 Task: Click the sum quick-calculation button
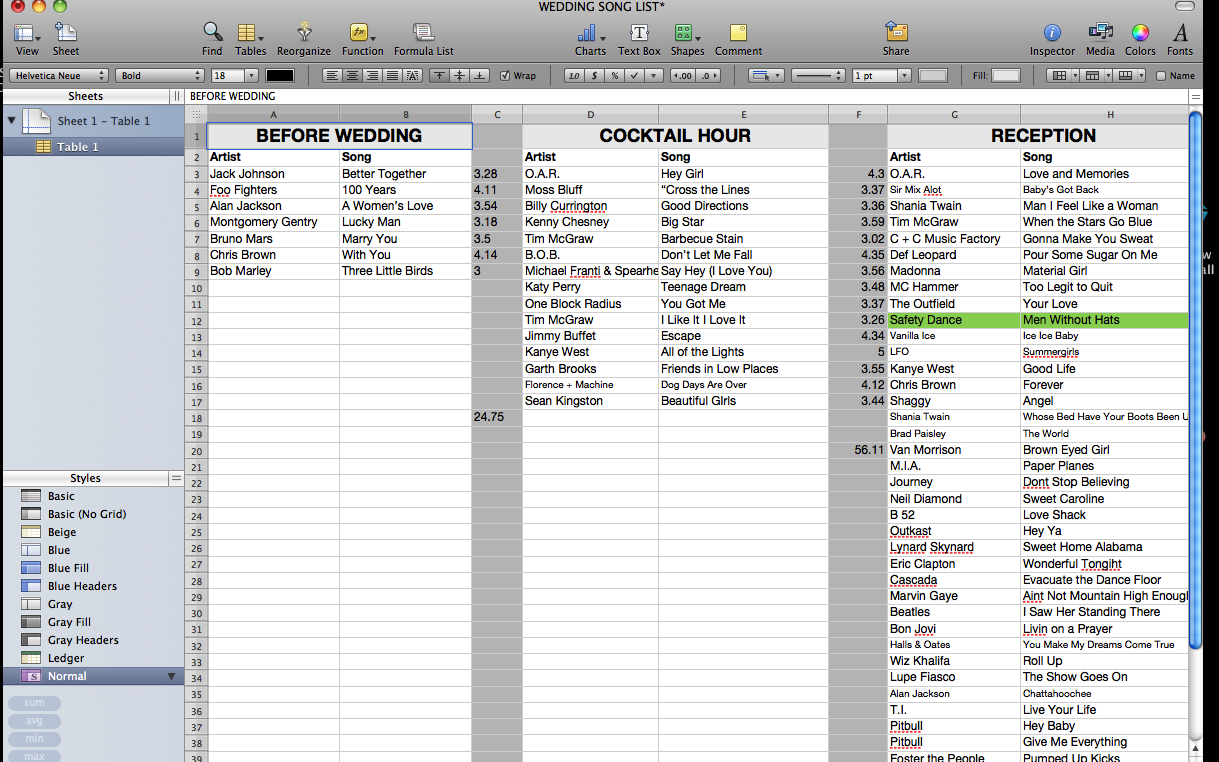(34, 703)
